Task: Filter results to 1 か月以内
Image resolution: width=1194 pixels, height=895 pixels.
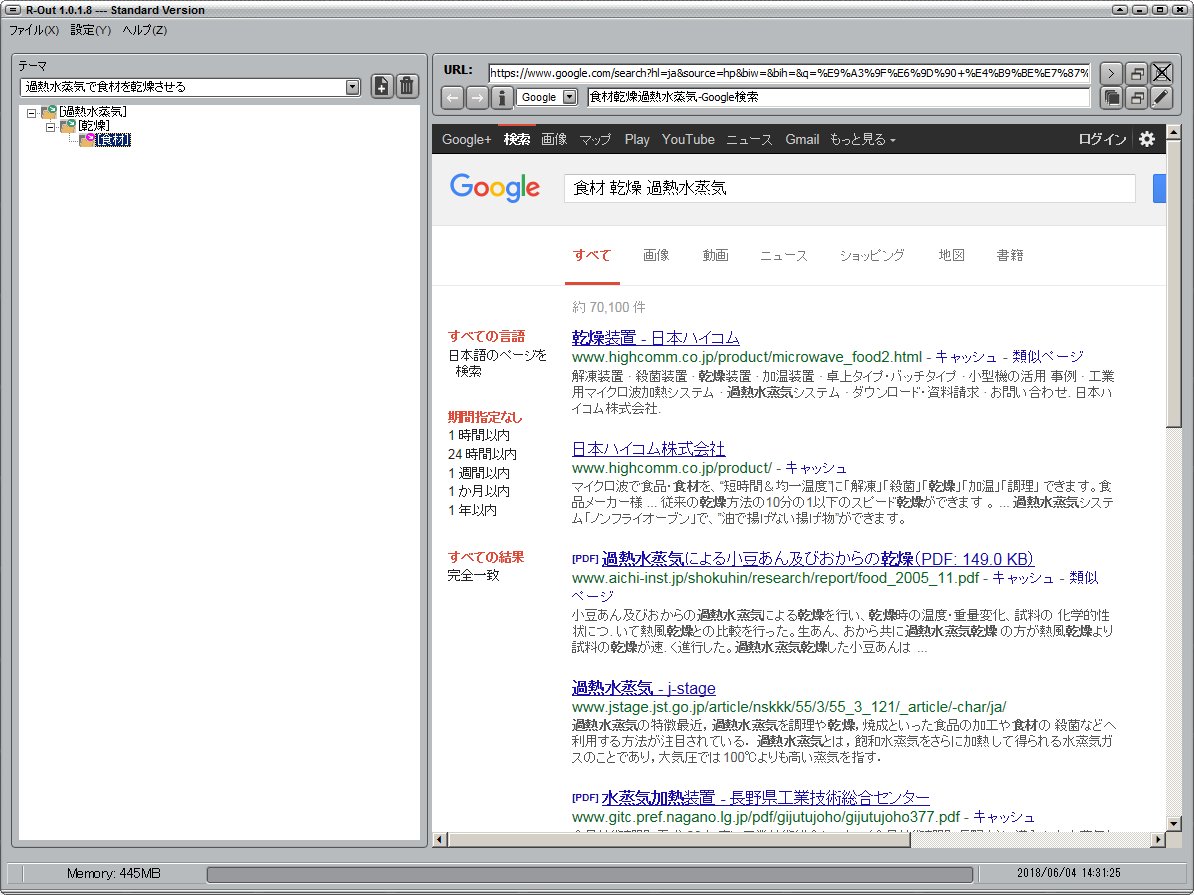Action: pos(478,491)
